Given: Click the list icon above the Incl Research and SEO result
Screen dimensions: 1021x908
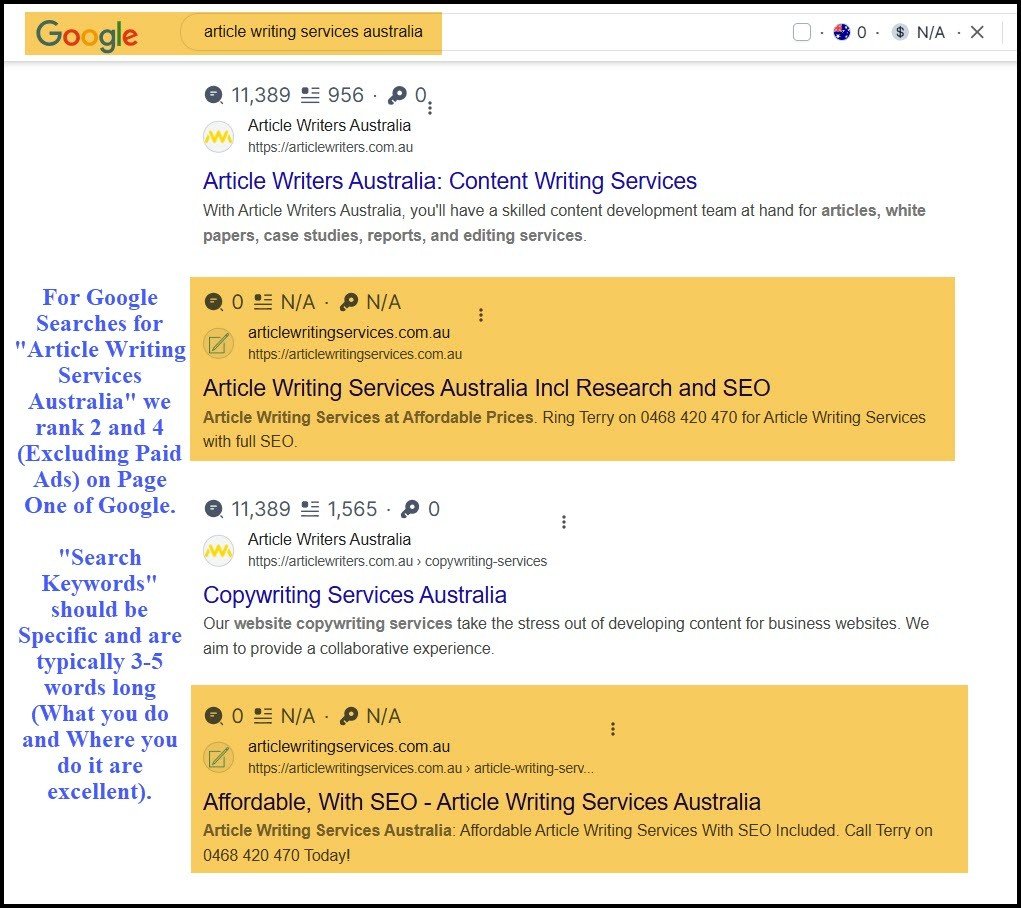Looking at the screenshot, I should (x=263, y=302).
